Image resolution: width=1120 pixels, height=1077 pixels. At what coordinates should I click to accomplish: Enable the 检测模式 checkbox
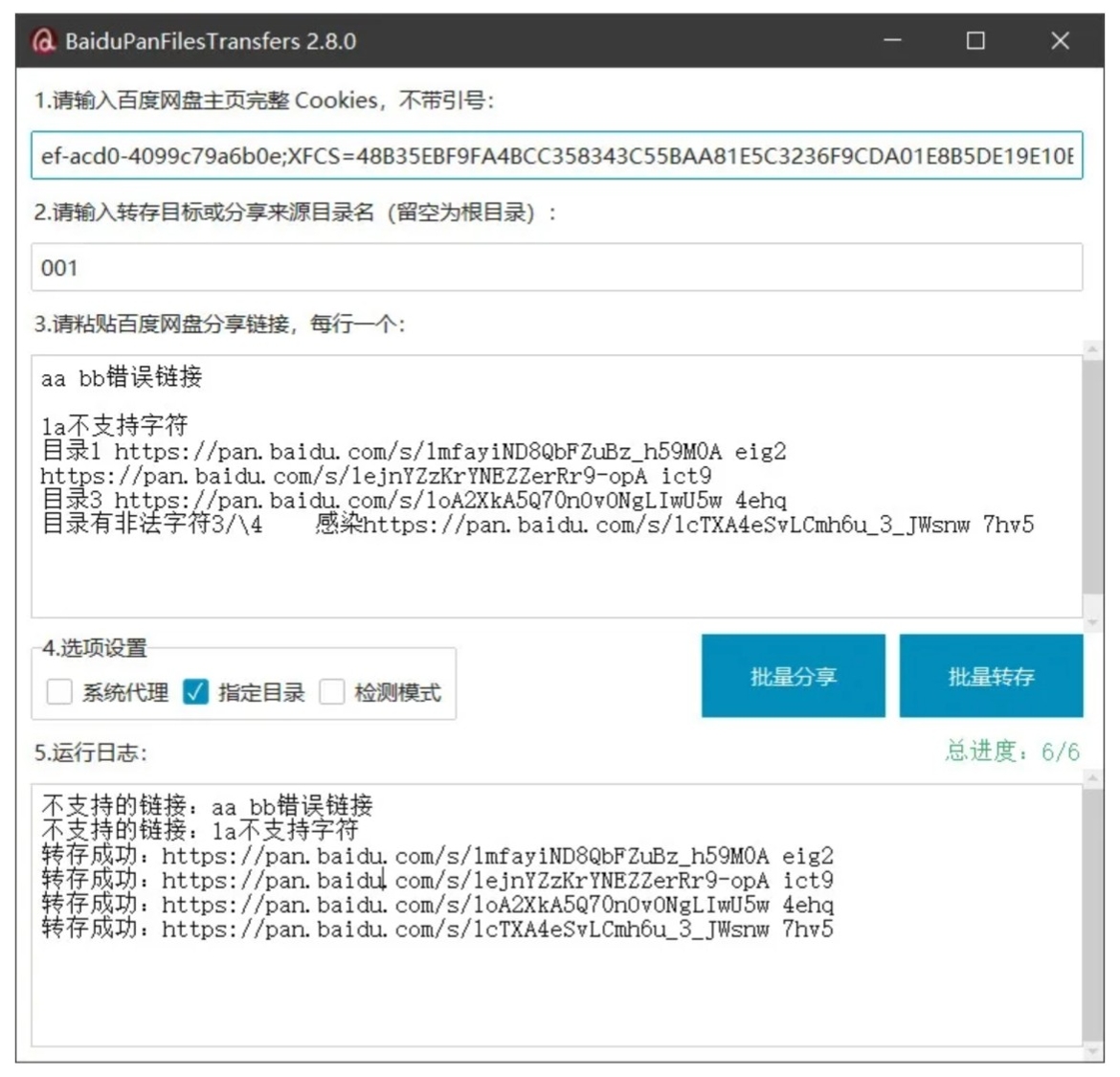332,691
